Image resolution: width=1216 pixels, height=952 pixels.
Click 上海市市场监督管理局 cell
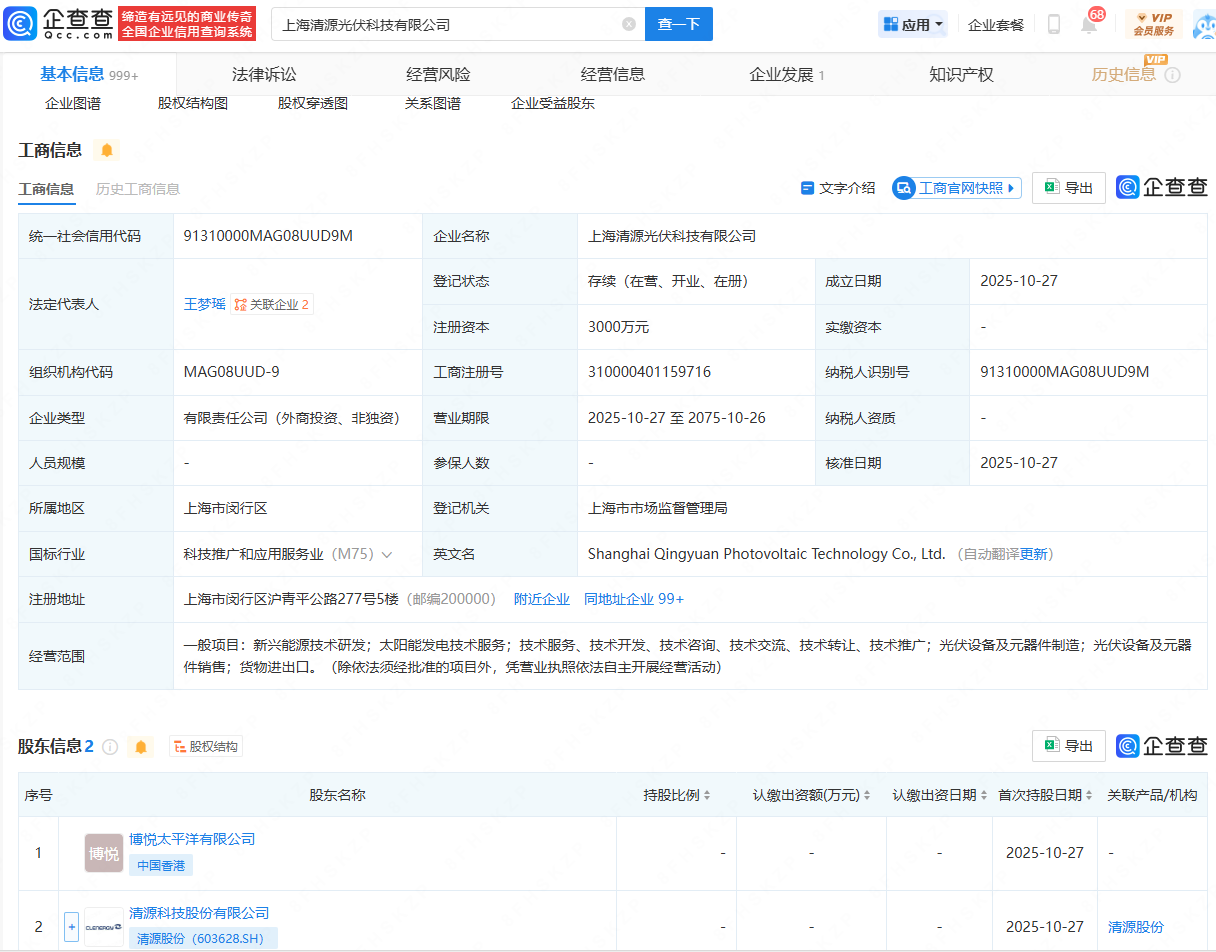click(x=658, y=508)
